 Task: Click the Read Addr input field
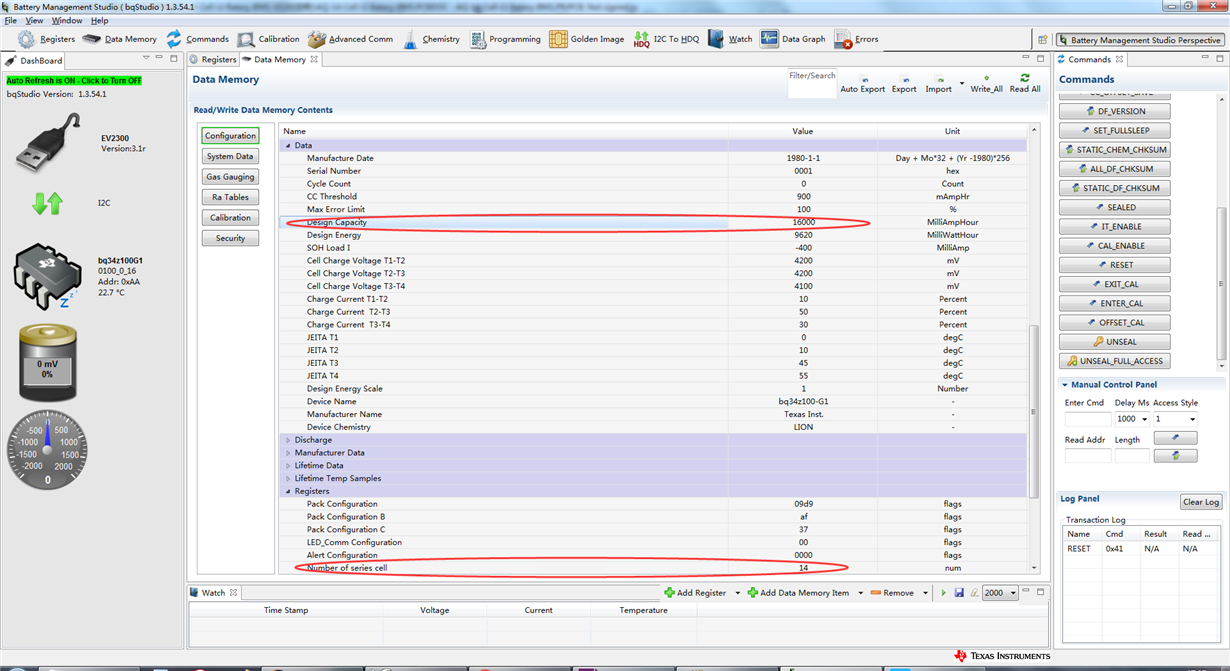[x=1088, y=456]
